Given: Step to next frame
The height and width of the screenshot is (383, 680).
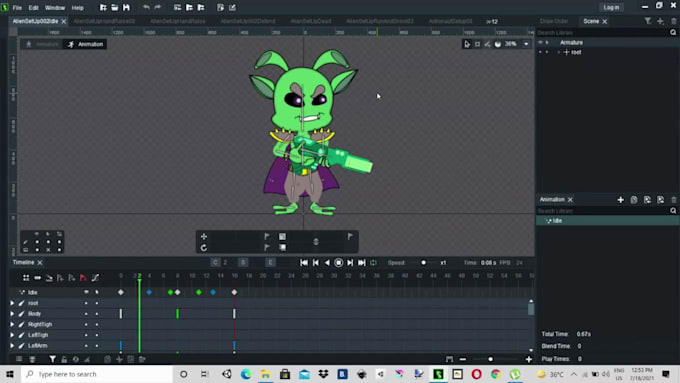Looking at the screenshot, I should click(x=350, y=262).
